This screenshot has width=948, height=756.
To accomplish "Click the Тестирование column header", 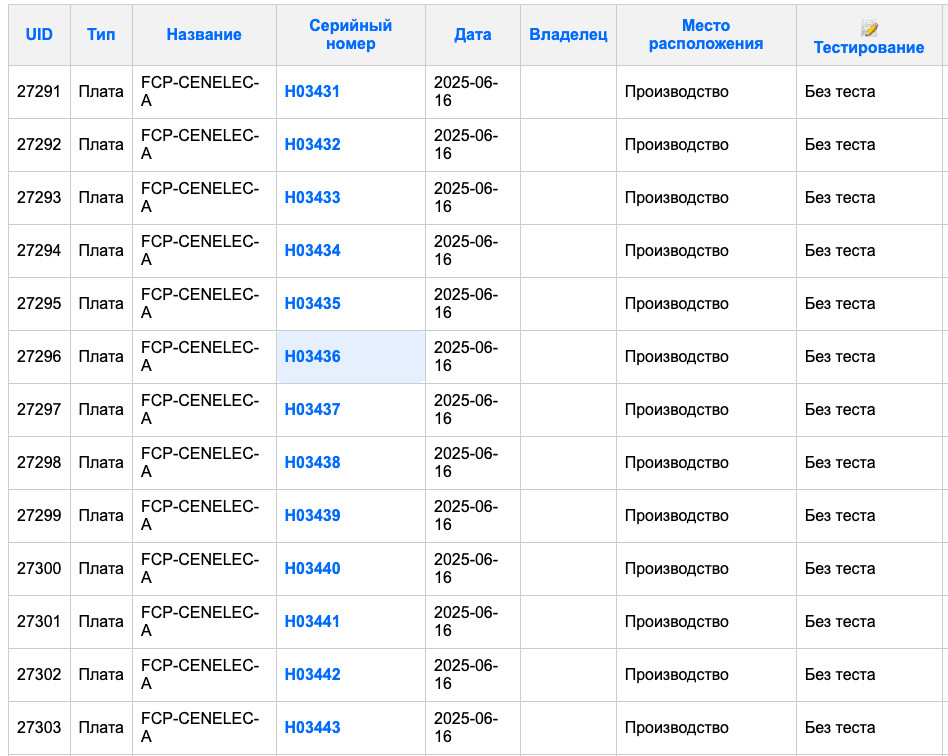I will point(869,47).
